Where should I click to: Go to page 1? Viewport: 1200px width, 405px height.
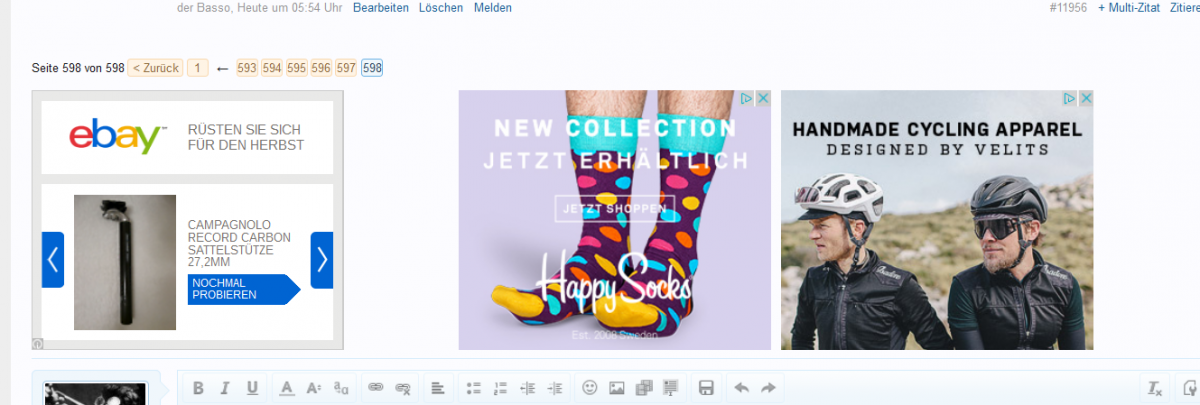[x=198, y=68]
